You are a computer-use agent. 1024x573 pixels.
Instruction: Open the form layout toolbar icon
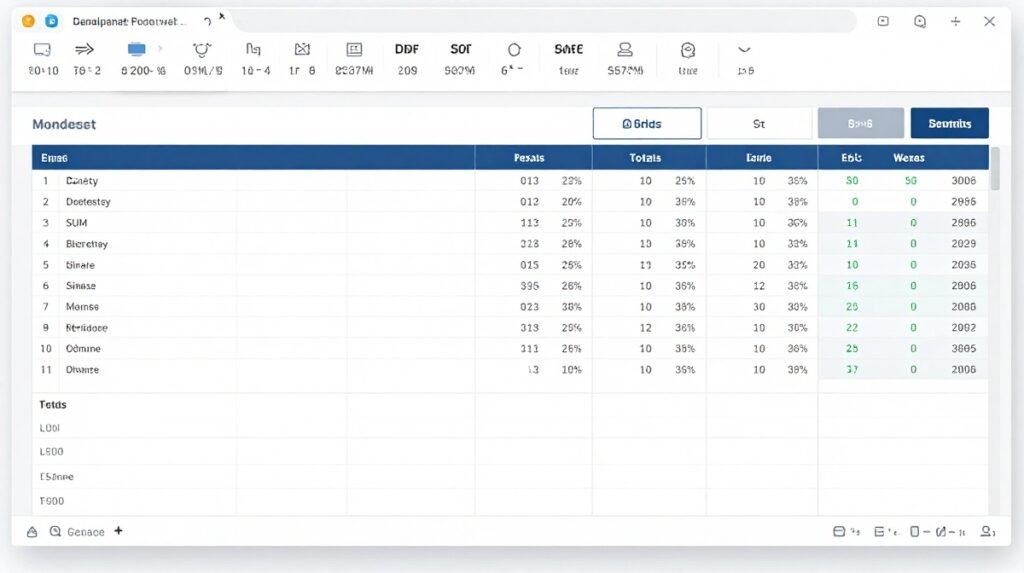[354, 50]
